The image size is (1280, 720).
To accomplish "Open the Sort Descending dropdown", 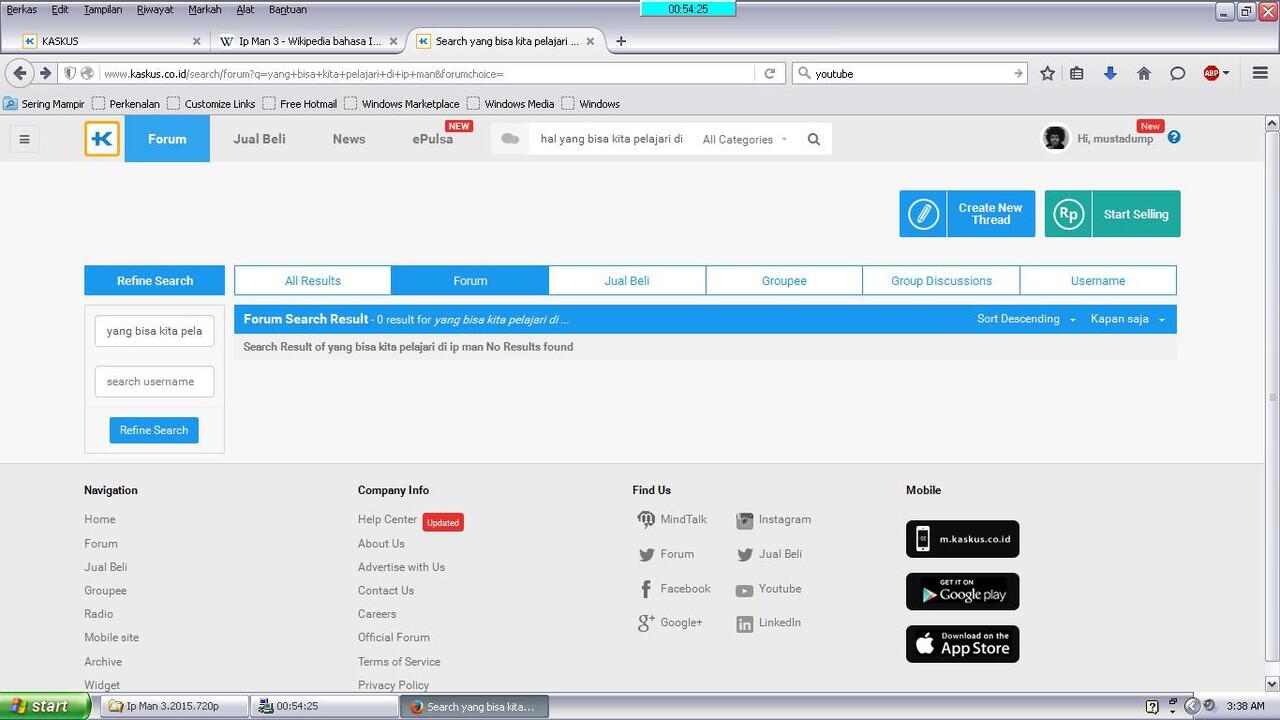I will click(1026, 319).
